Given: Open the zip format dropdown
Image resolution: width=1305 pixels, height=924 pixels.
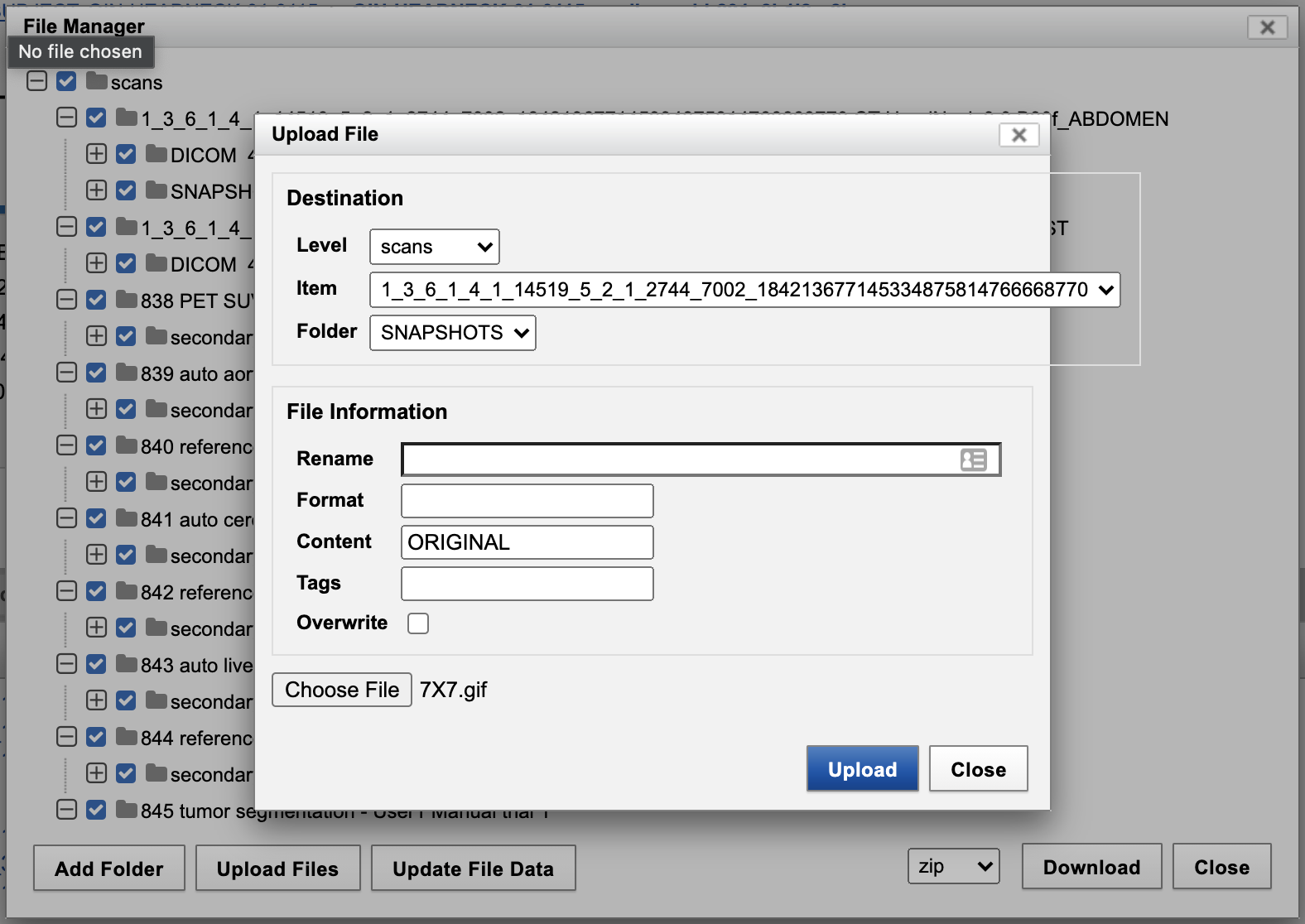Looking at the screenshot, I should [x=953, y=867].
